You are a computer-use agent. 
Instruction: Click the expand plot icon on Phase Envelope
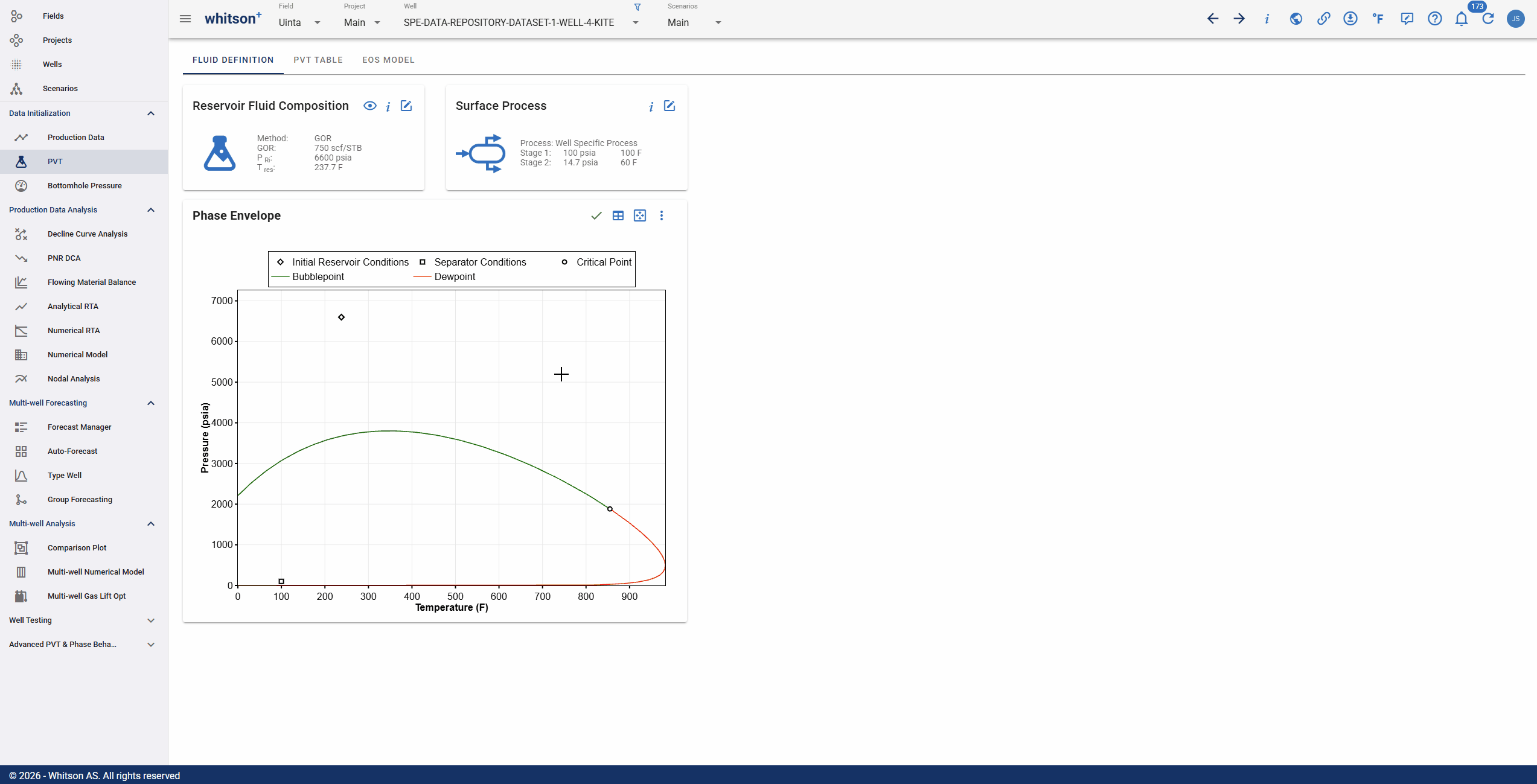(x=640, y=215)
